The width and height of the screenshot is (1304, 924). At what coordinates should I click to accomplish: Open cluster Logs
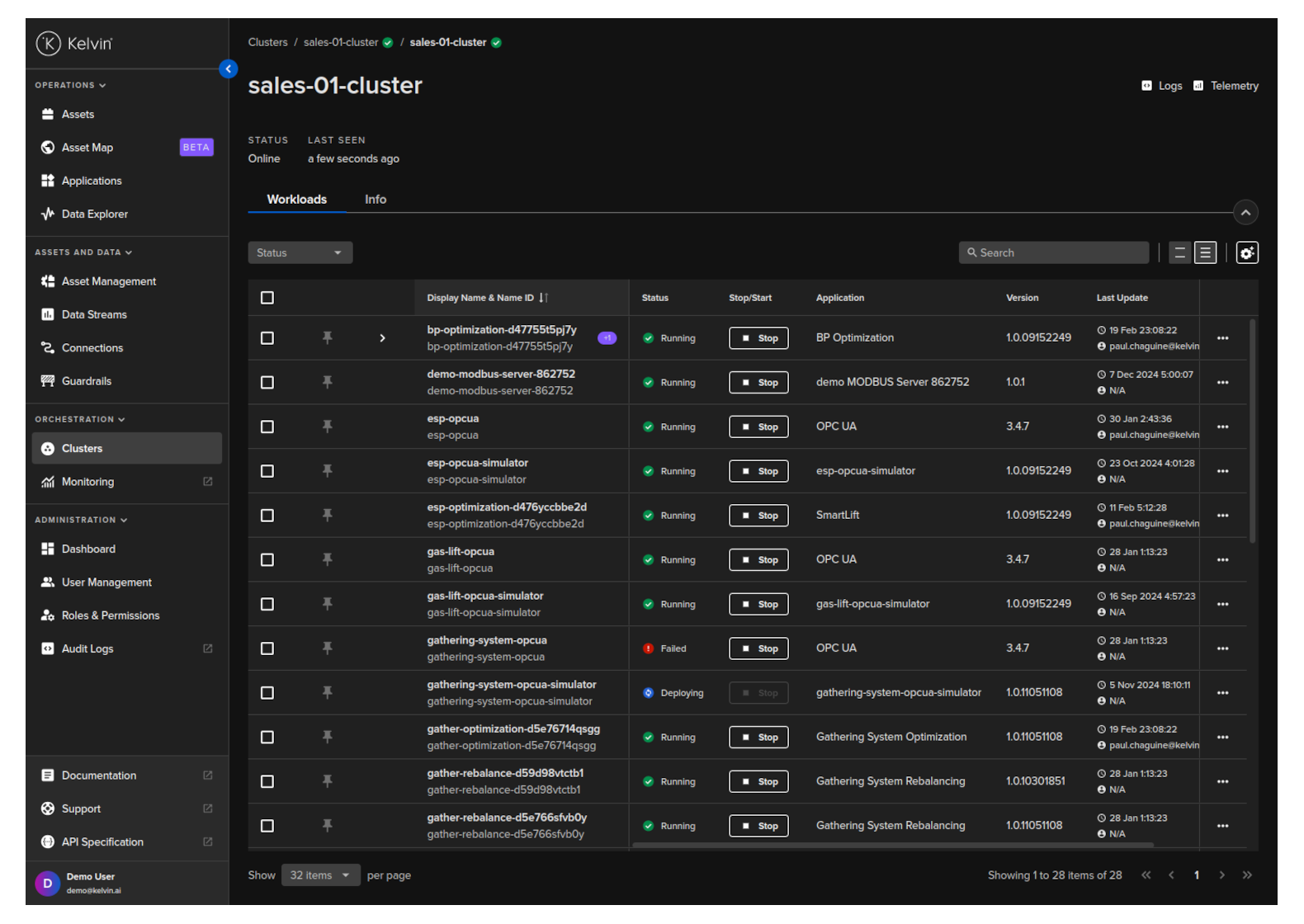[1162, 86]
